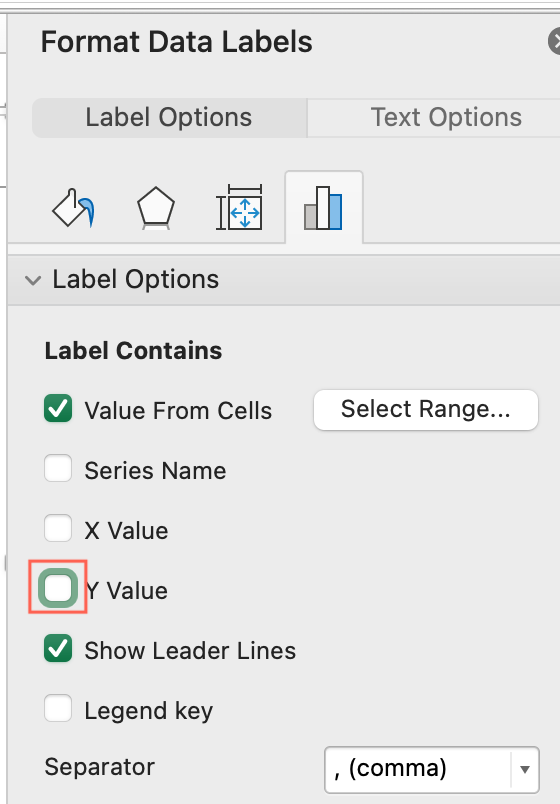Disable Show Leader Lines checkbox
Screen dimensions: 560x804
[x=58, y=648]
